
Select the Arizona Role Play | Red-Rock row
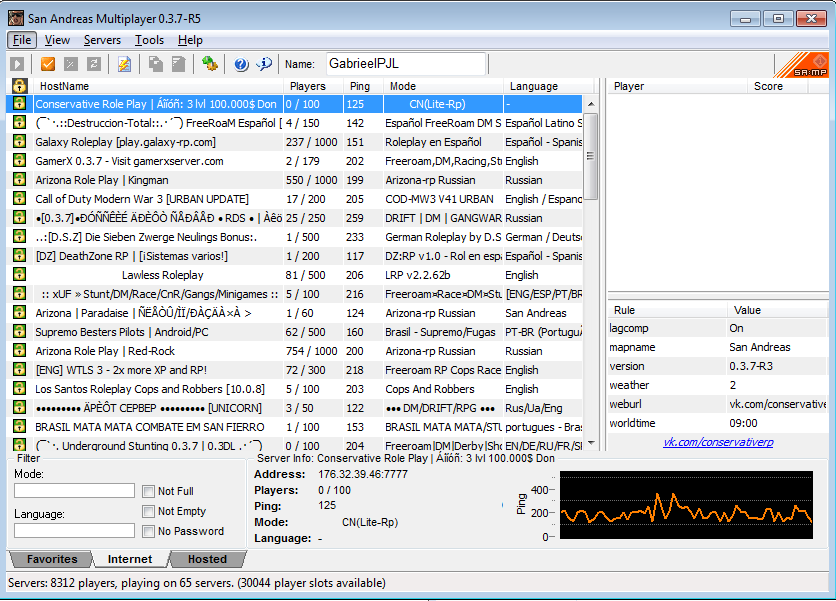(x=294, y=351)
